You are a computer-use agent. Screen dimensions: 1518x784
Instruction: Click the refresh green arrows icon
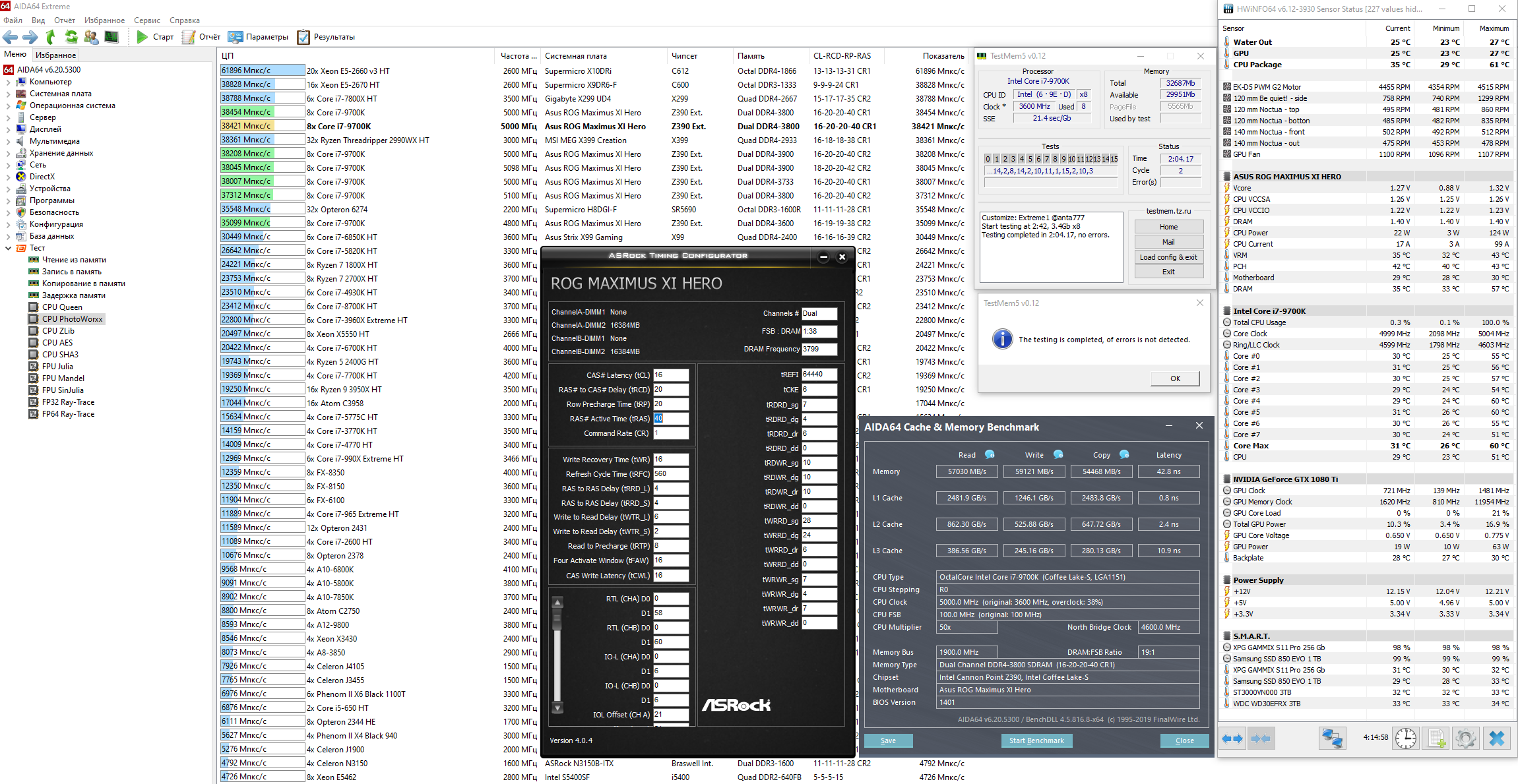coord(71,37)
